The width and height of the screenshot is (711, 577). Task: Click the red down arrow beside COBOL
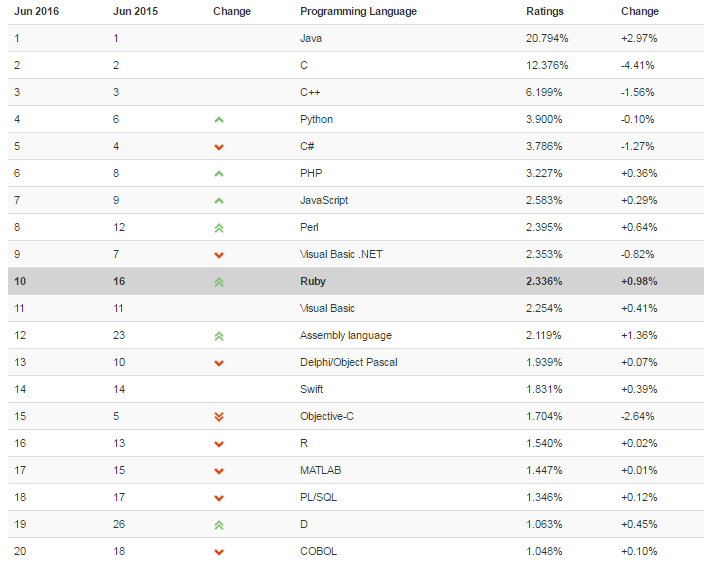tap(219, 552)
